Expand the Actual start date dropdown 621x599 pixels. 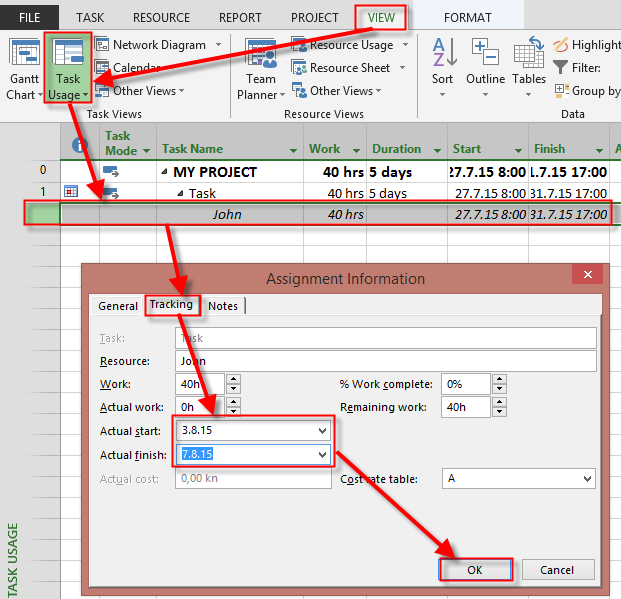point(321,431)
